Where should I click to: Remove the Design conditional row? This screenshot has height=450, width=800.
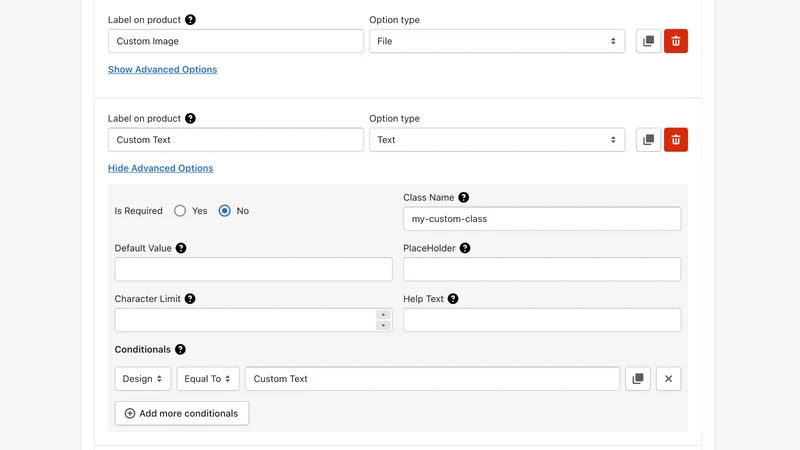point(668,379)
